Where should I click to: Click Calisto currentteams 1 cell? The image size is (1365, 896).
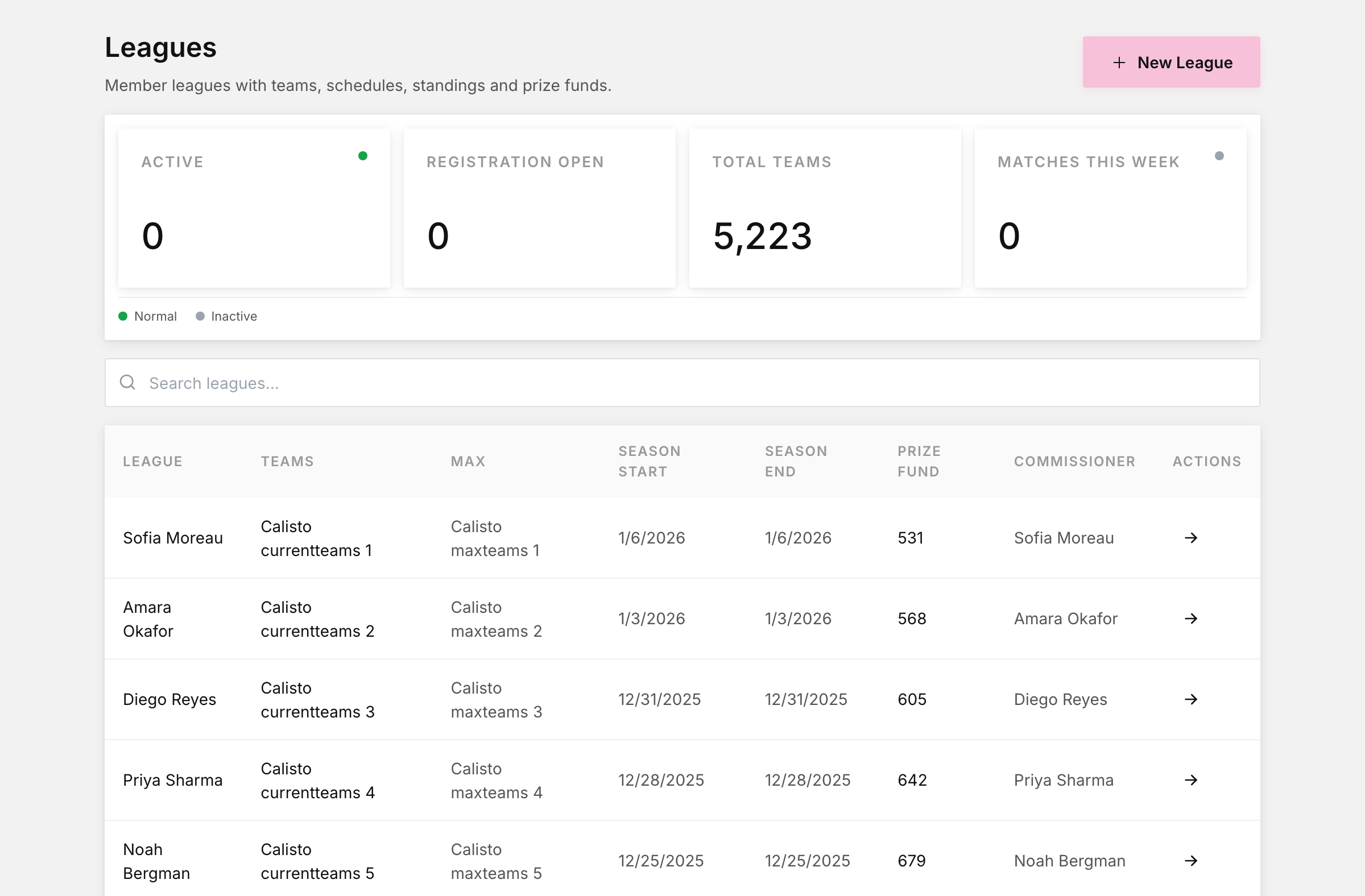point(317,538)
